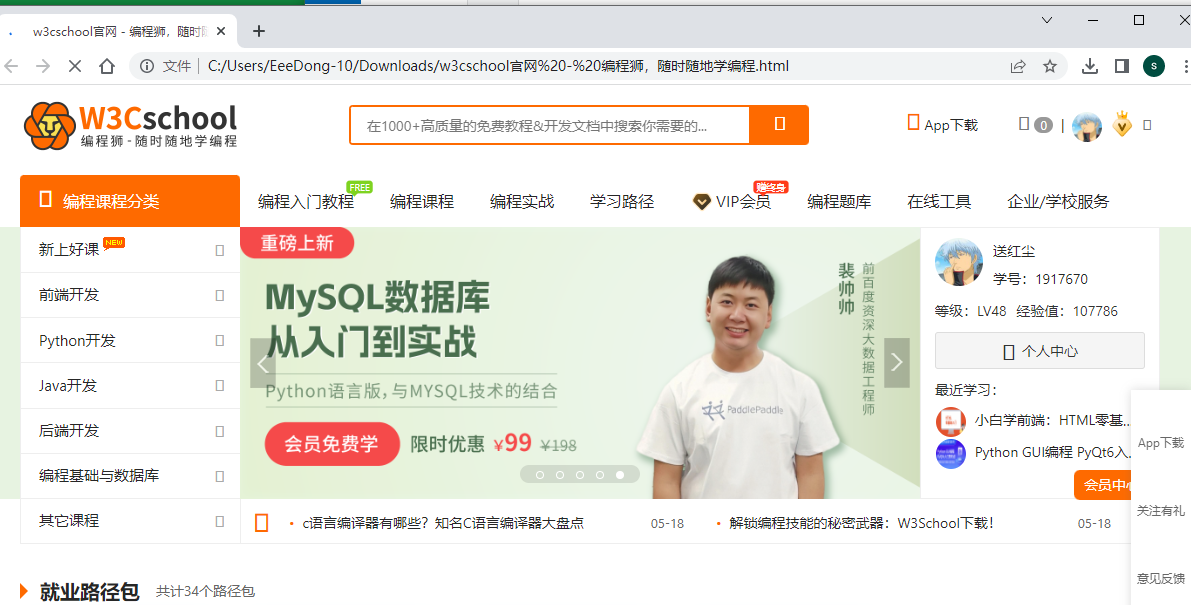The height and width of the screenshot is (605, 1191).
Task: Go back to the previous page
Action: coord(11,66)
